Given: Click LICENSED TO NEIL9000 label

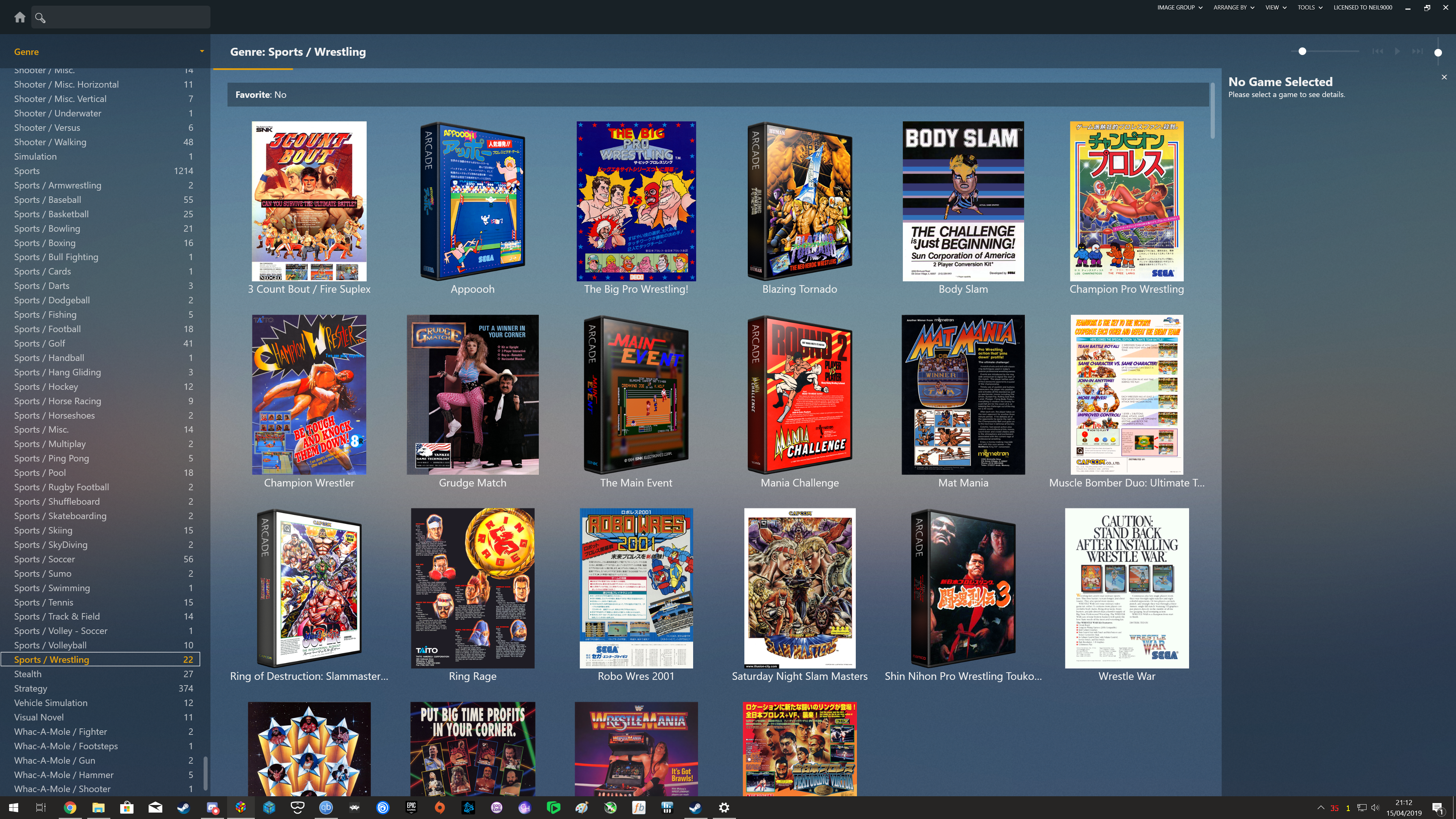Looking at the screenshot, I should click(1362, 7).
